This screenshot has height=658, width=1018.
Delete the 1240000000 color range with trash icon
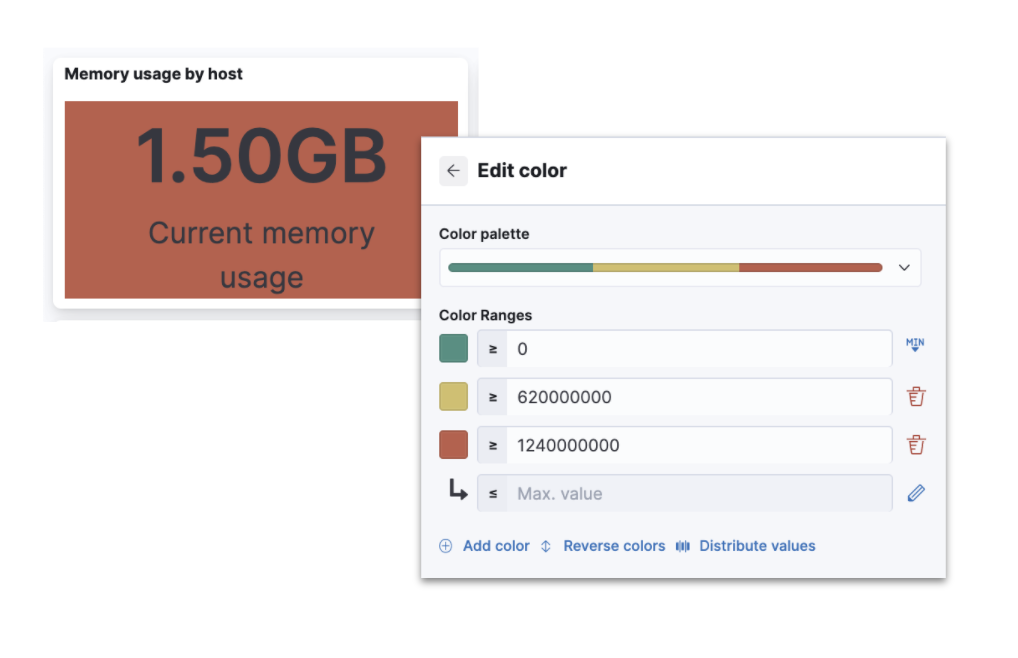click(x=916, y=445)
